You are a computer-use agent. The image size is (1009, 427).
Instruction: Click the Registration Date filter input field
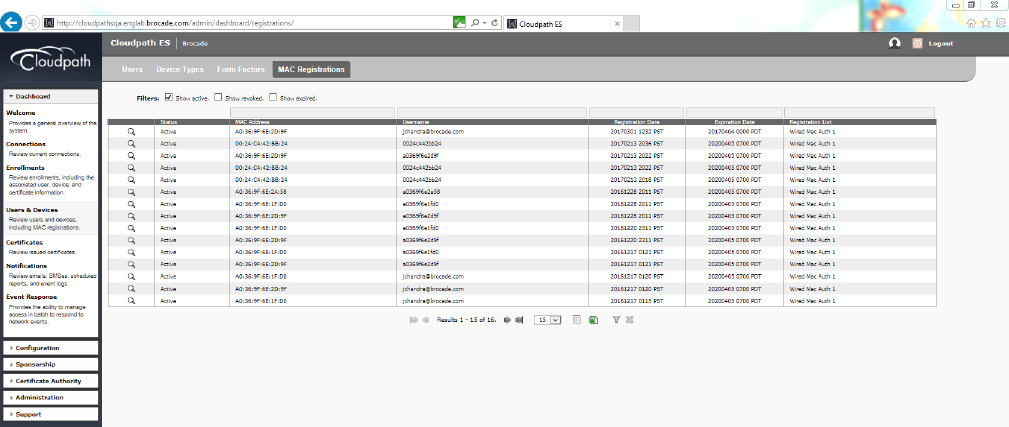636,113
